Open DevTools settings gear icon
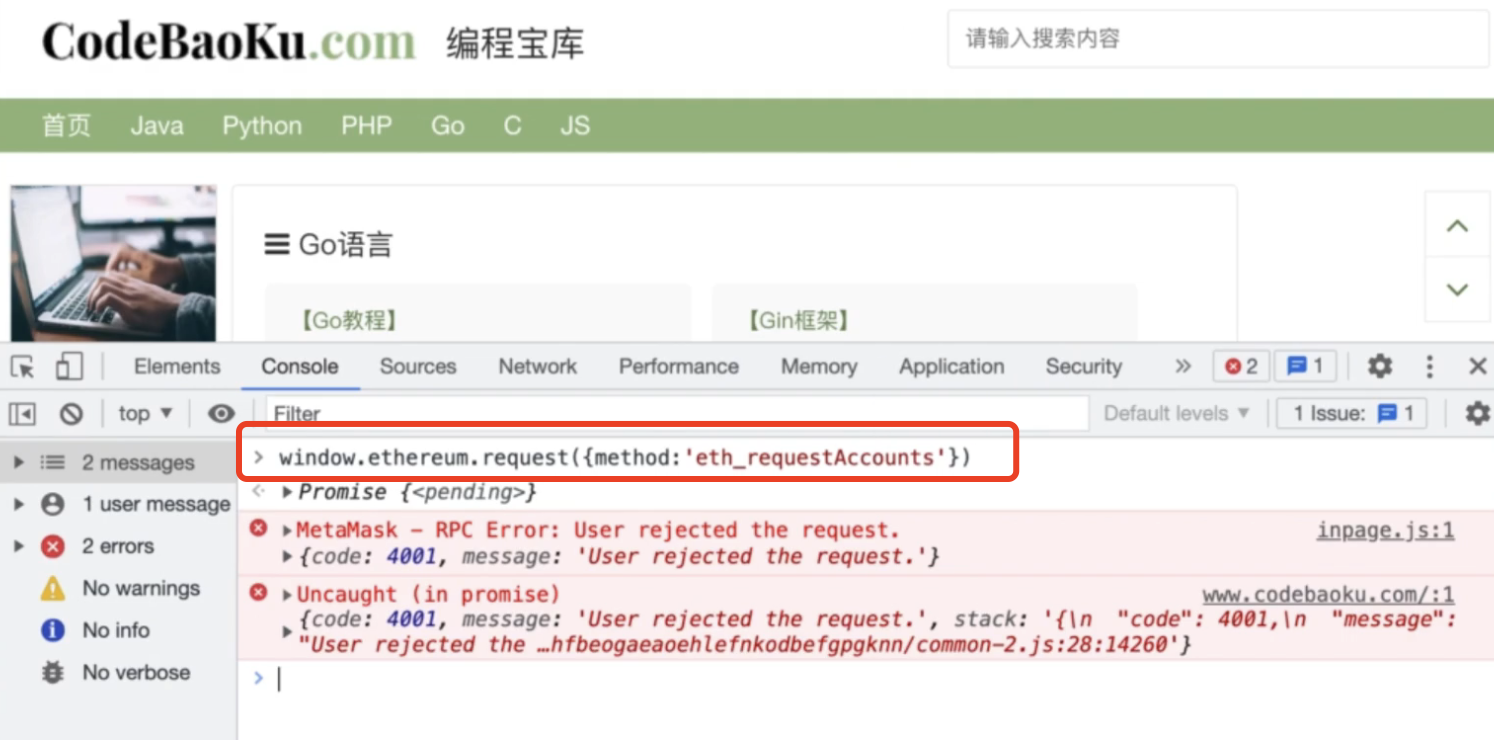 coord(1380,367)
